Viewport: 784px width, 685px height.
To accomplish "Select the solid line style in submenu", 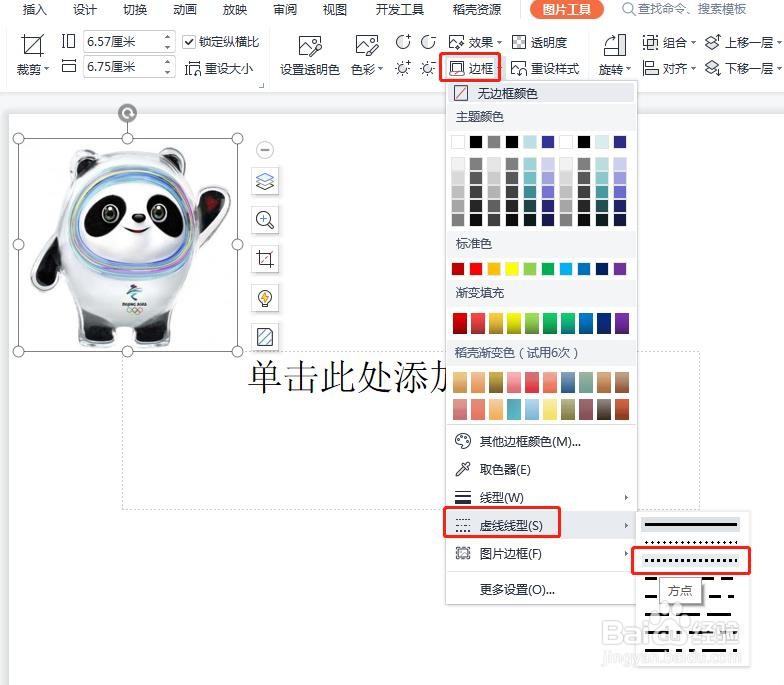I will pyautogui.click(x=691, y=524).
